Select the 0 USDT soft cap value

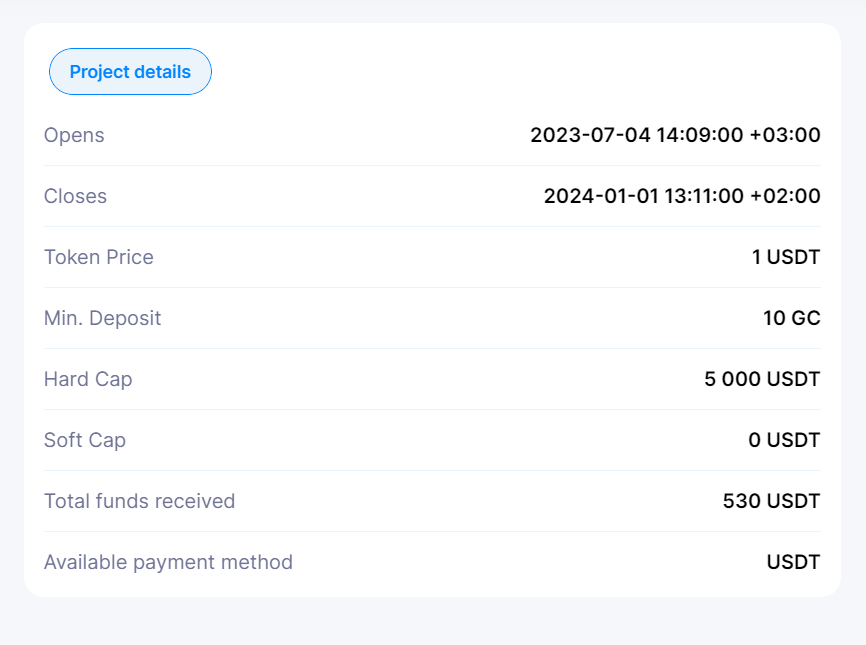coord(784,440)
